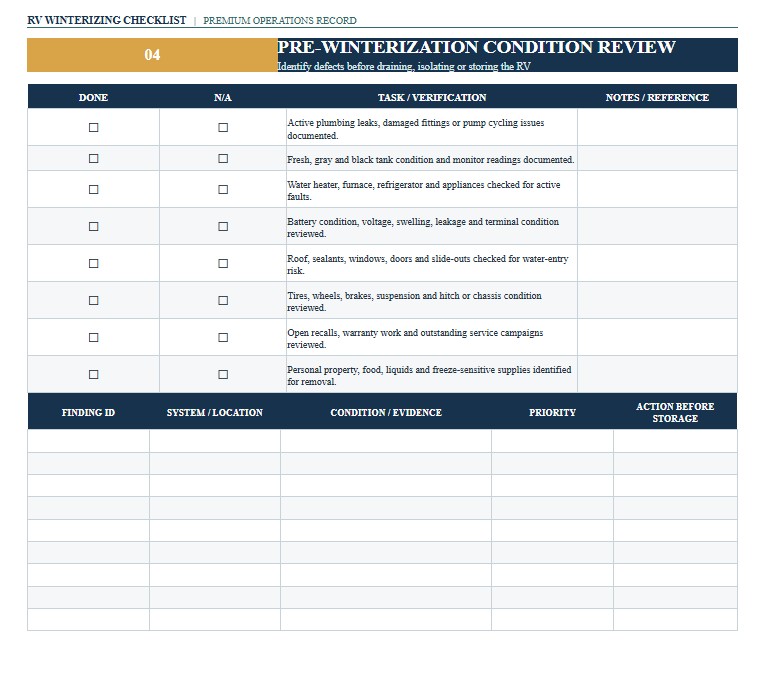Viewport: 772px width, 679px height.
Task: Check N/A for open recalls, warranty work row
Action: 223,337
